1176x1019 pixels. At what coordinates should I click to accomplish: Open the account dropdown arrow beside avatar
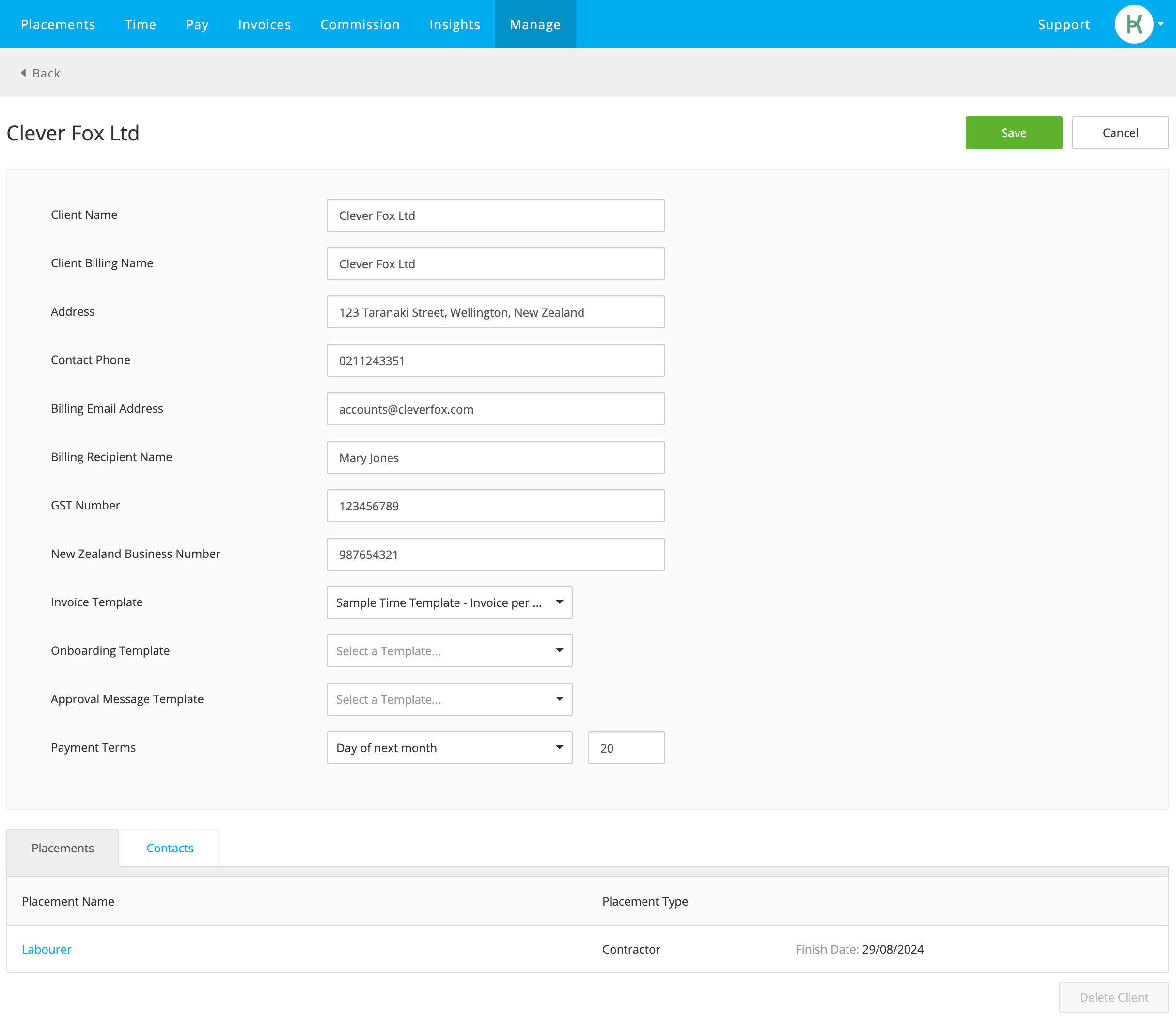pyautogui.click(x=1160, y=24)
